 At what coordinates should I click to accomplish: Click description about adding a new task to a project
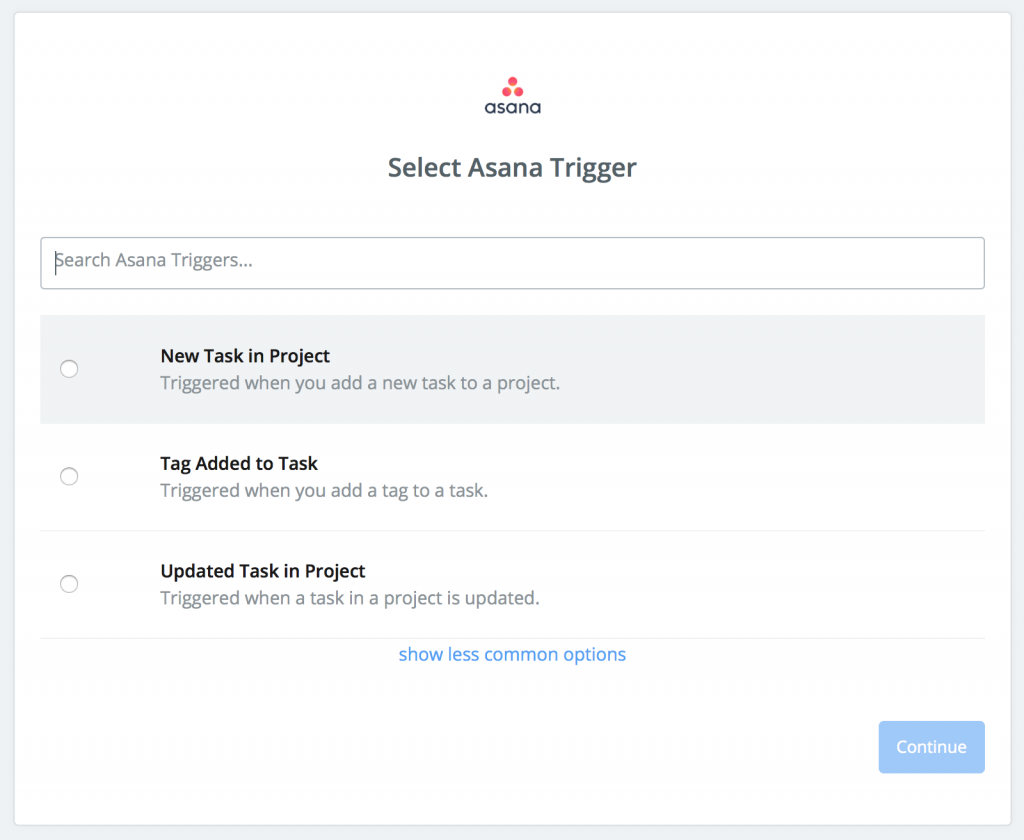pos(360,383)
